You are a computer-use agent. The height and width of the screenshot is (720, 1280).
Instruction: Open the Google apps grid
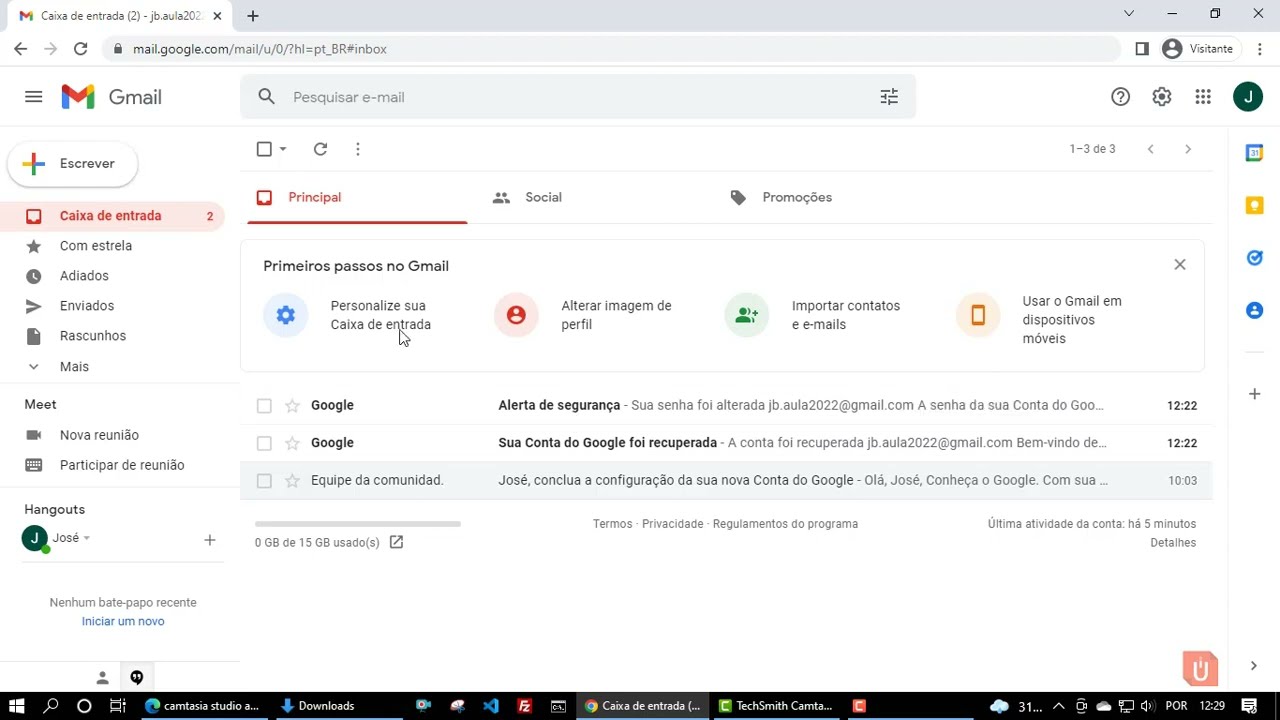coord(1203,97)
